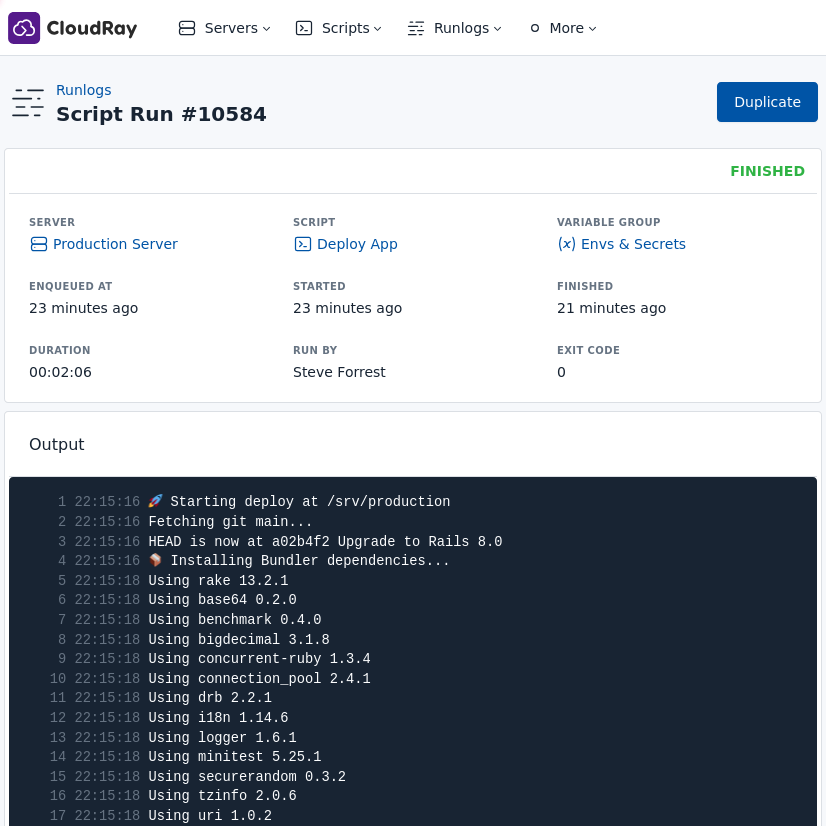Open the Production Server details

pos(115,244)
